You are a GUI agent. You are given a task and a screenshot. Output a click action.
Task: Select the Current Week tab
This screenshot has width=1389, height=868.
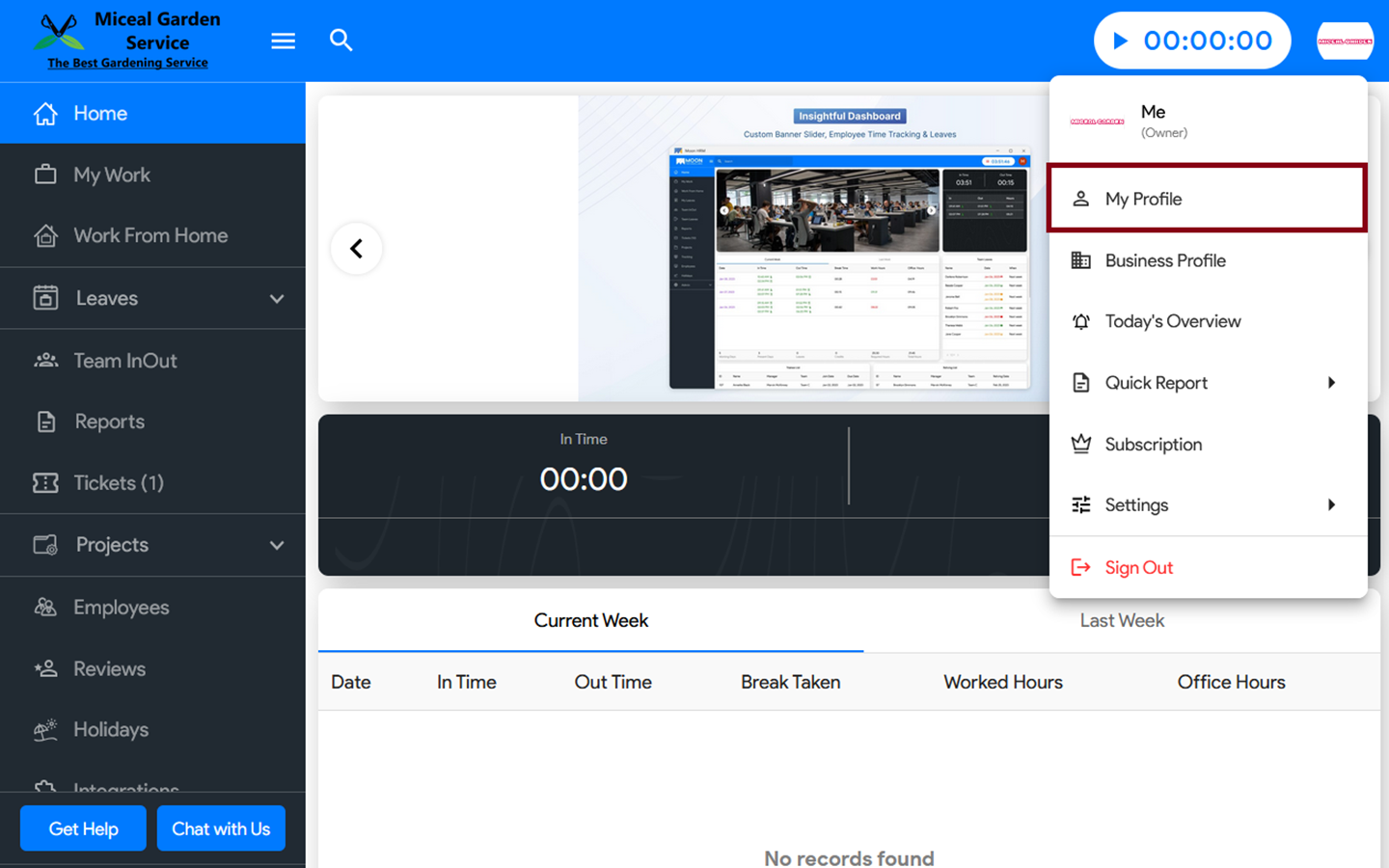click(590, 621)
